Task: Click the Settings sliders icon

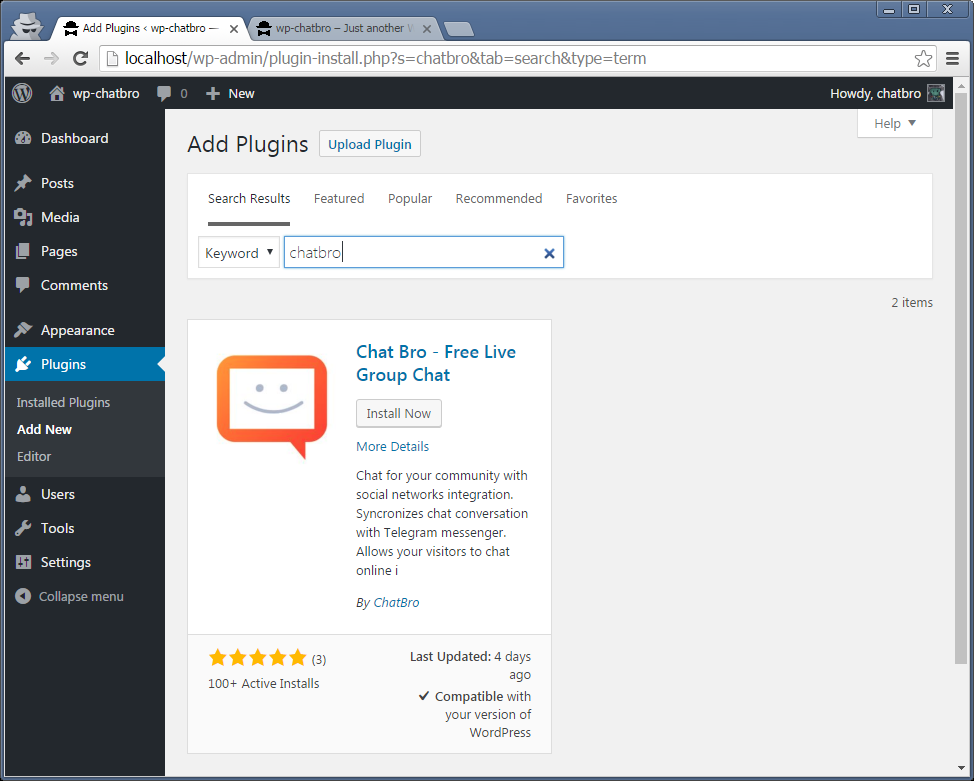Action: tap(23, 562)
